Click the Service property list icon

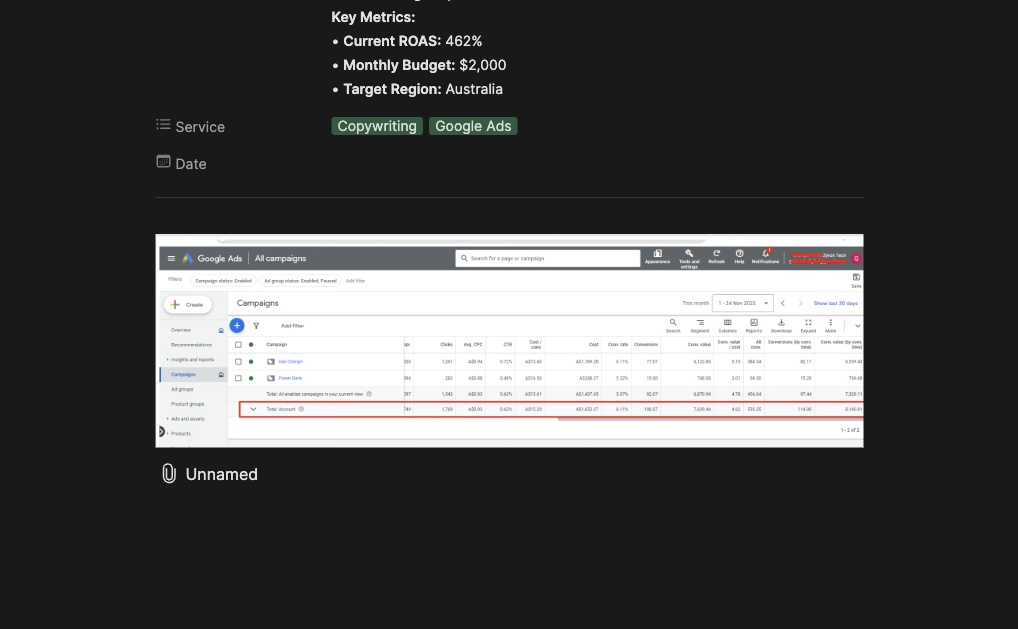163,124
